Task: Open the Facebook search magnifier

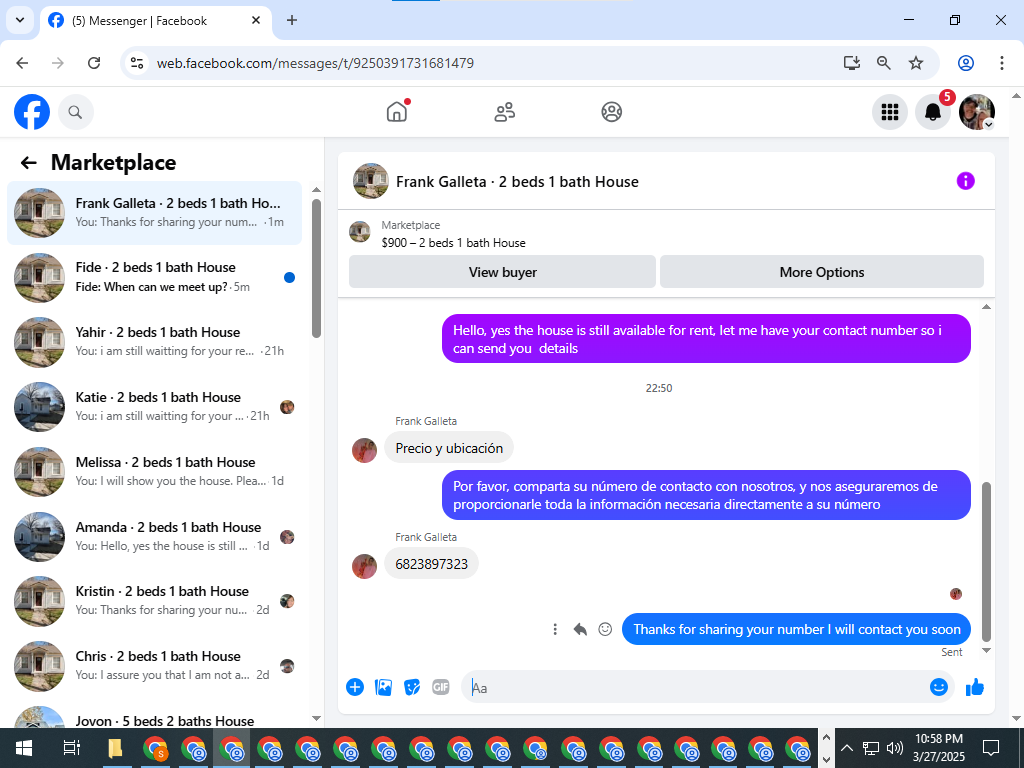Action: (x=76, y=112)
